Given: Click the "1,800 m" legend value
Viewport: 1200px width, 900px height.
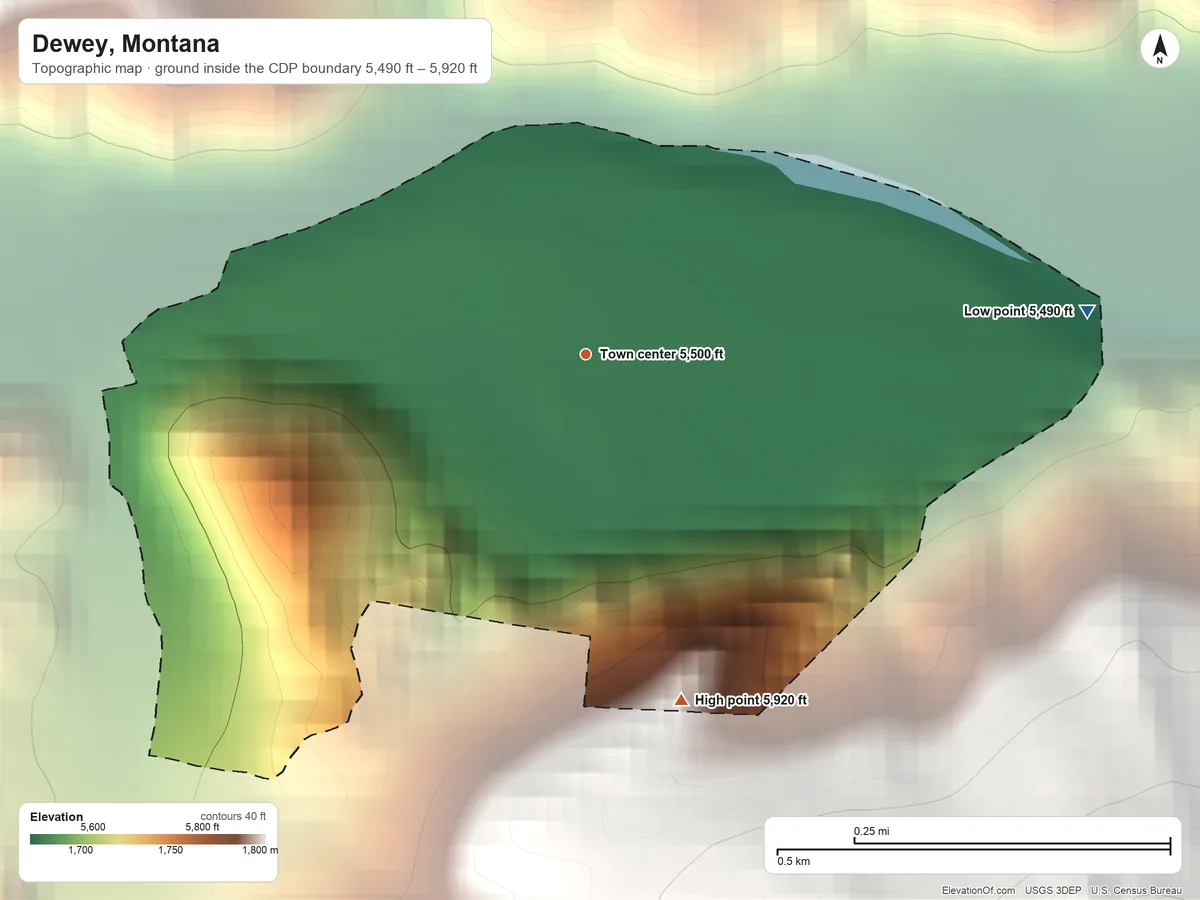Looking at the screenshot, I should click(260, 850).
